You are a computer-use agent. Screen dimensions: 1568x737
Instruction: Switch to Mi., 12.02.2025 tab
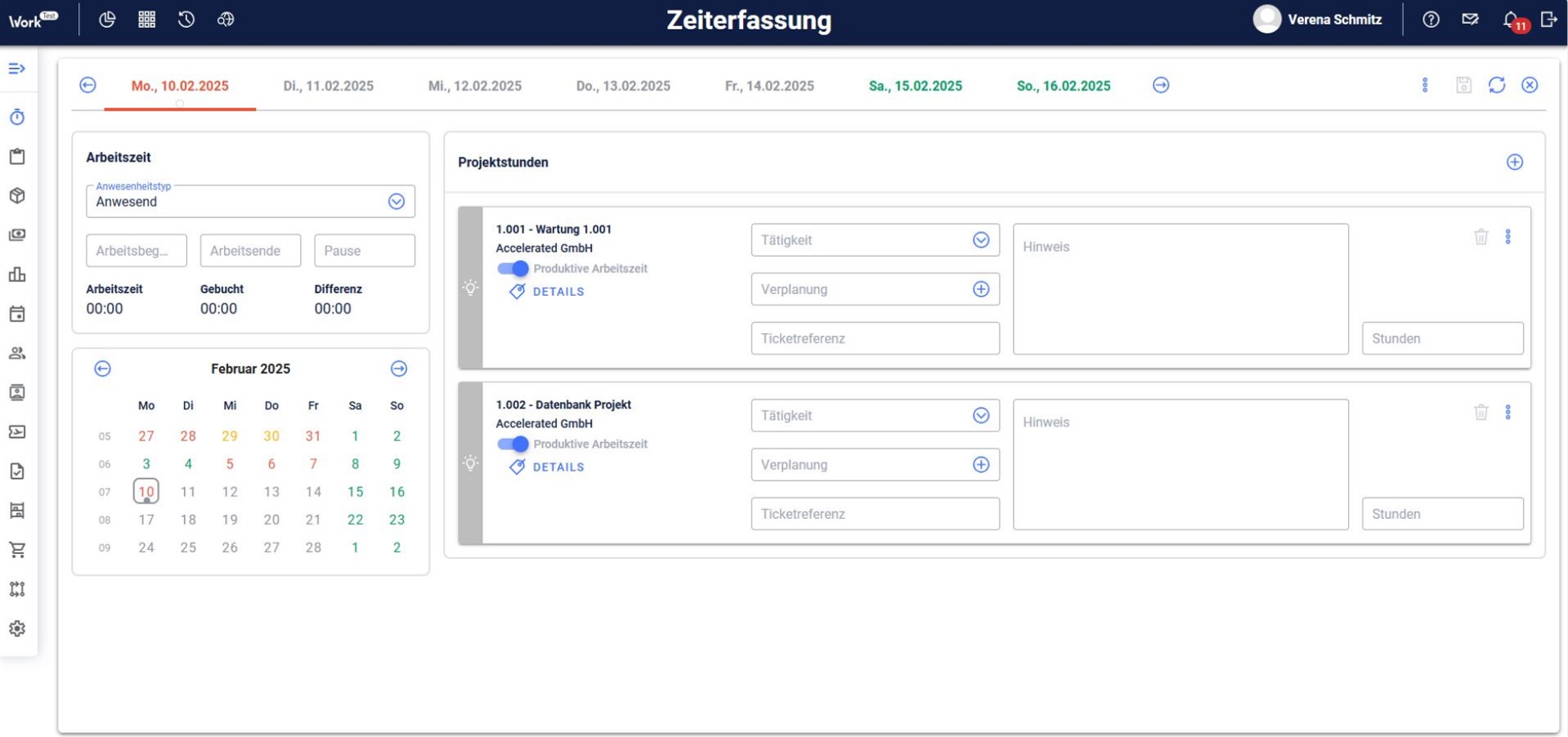coord(475,86)
